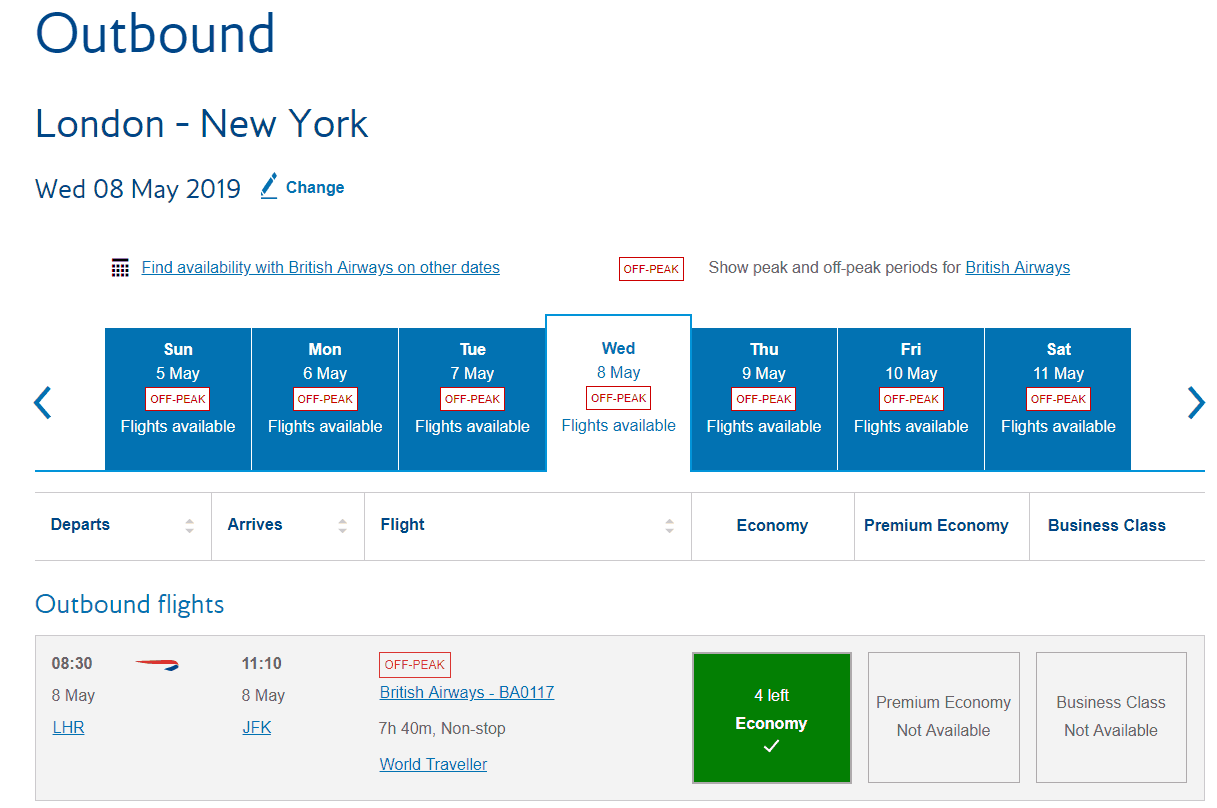
Task: Select the Mon 6 May date tab
Action: coord(324,398)
